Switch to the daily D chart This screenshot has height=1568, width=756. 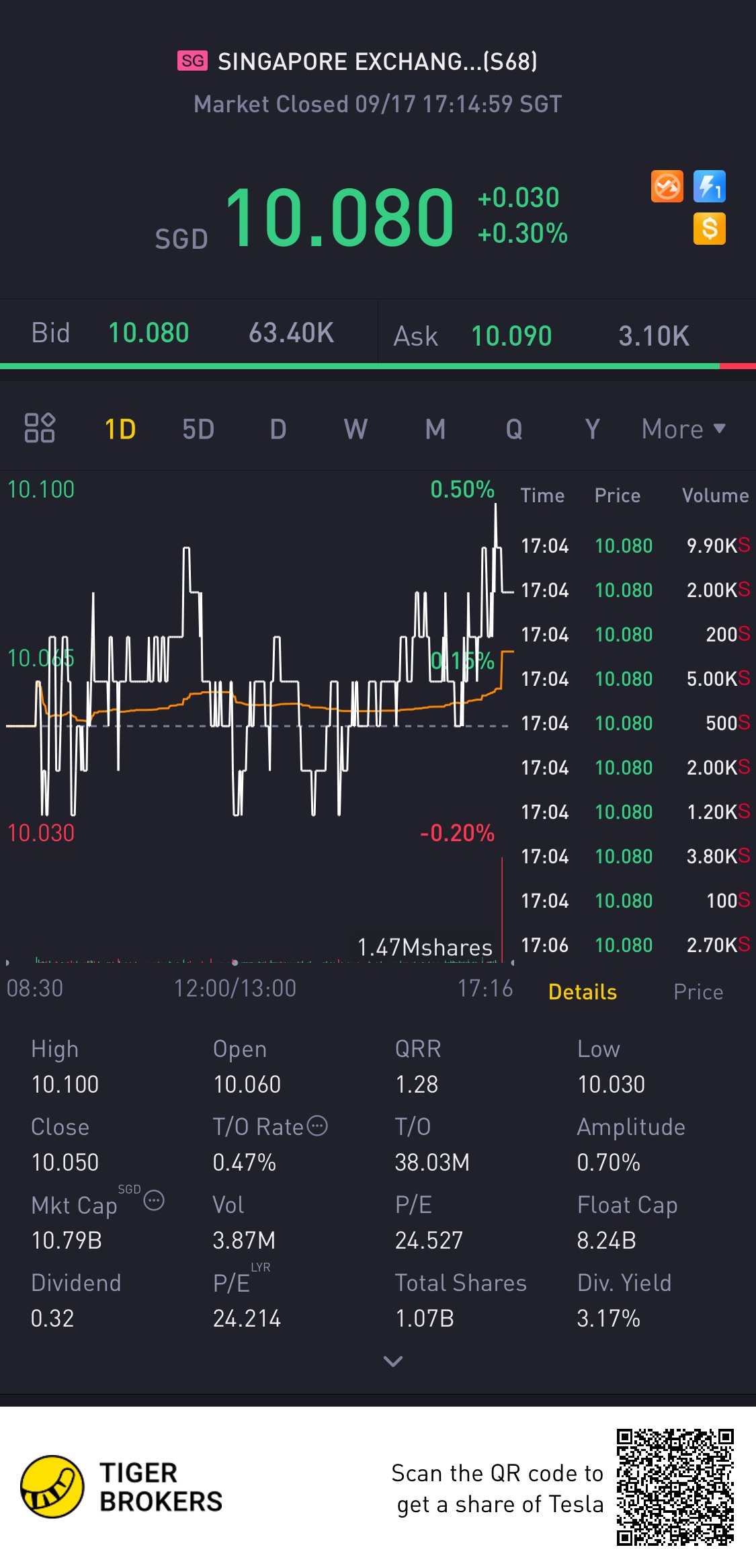[x=278, y=429]
